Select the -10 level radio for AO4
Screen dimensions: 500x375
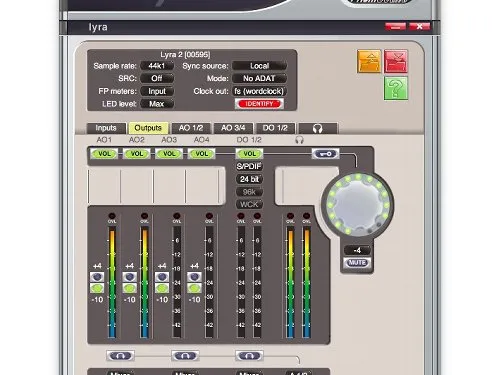click(194, 288)
